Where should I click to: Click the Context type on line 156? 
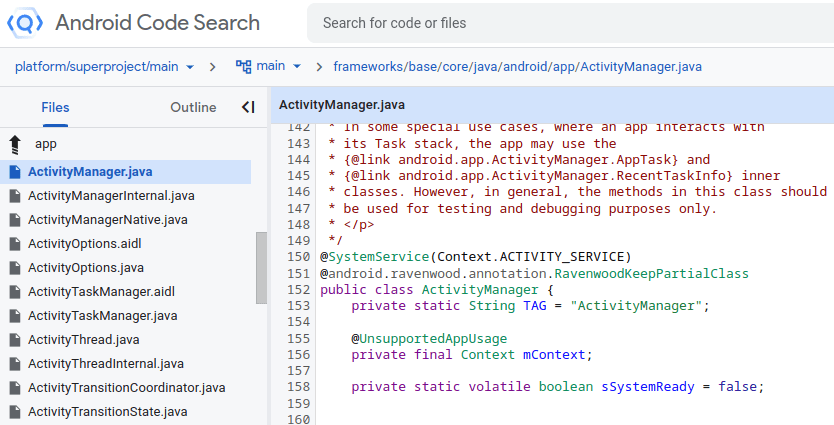coord(488,355)
